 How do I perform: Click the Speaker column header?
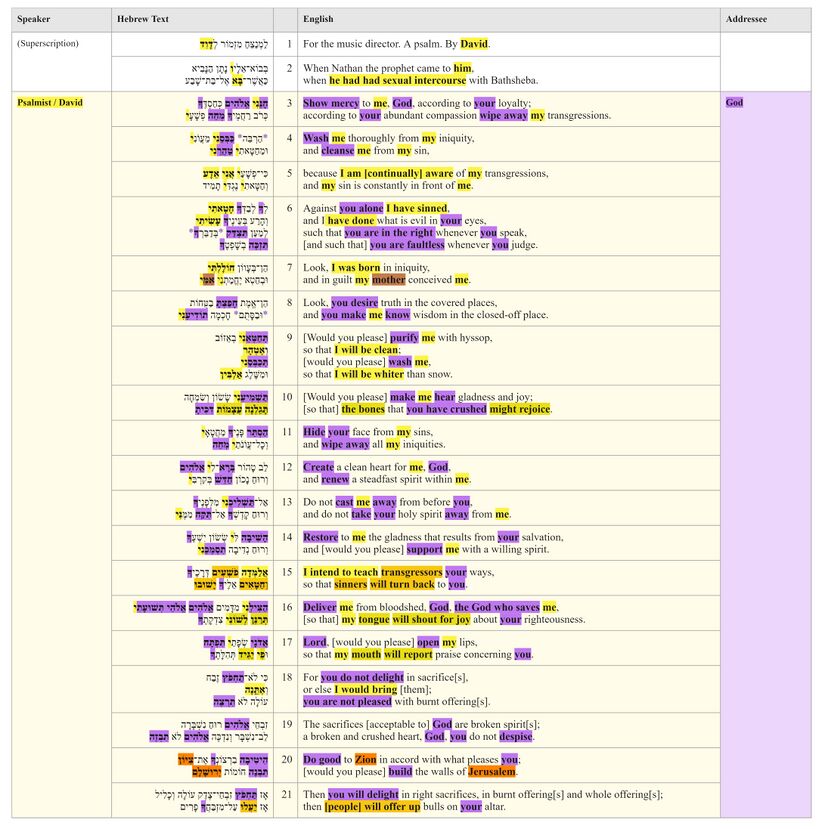click(34, 19)
